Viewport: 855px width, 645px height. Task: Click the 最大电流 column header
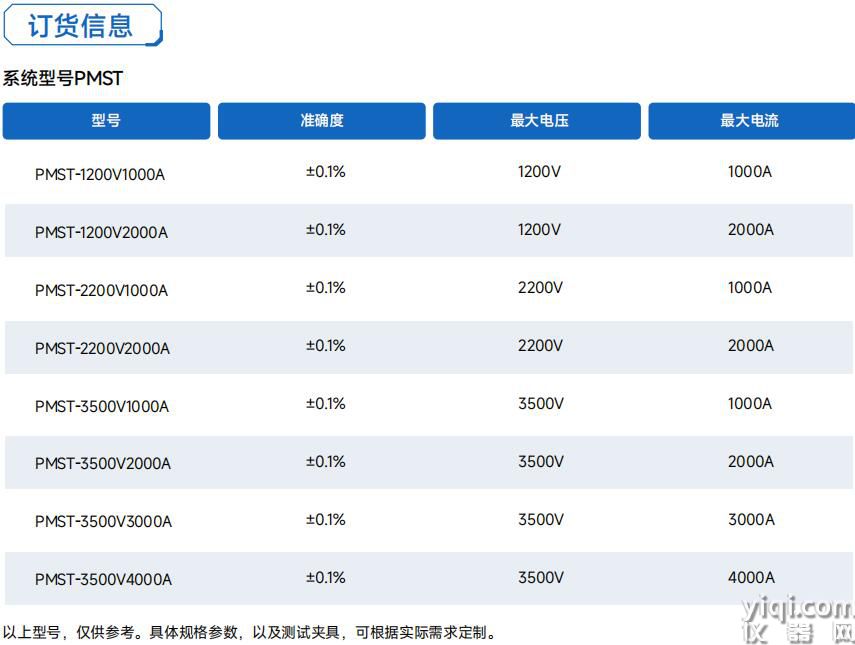tap(751, 120)
